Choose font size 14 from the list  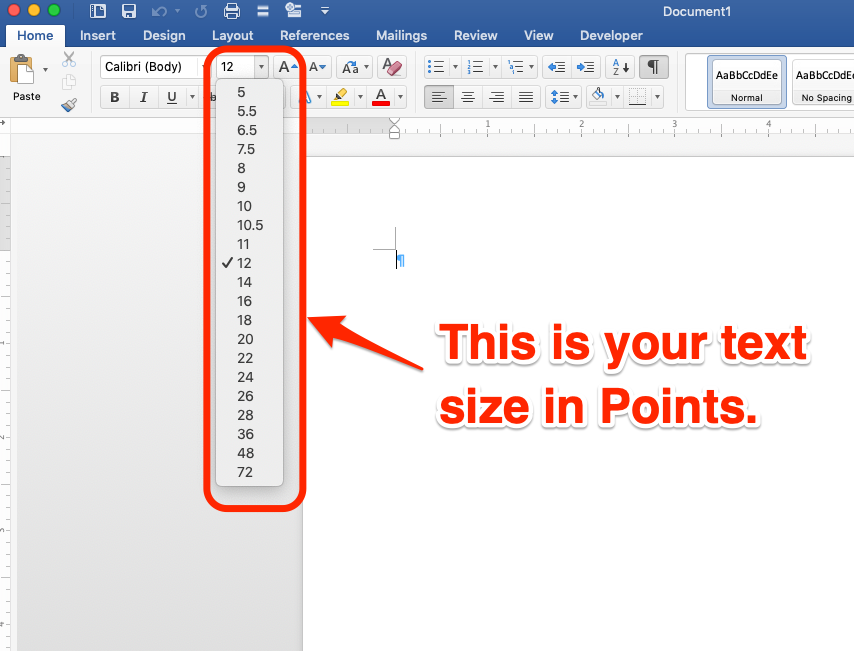coord(243,282)
